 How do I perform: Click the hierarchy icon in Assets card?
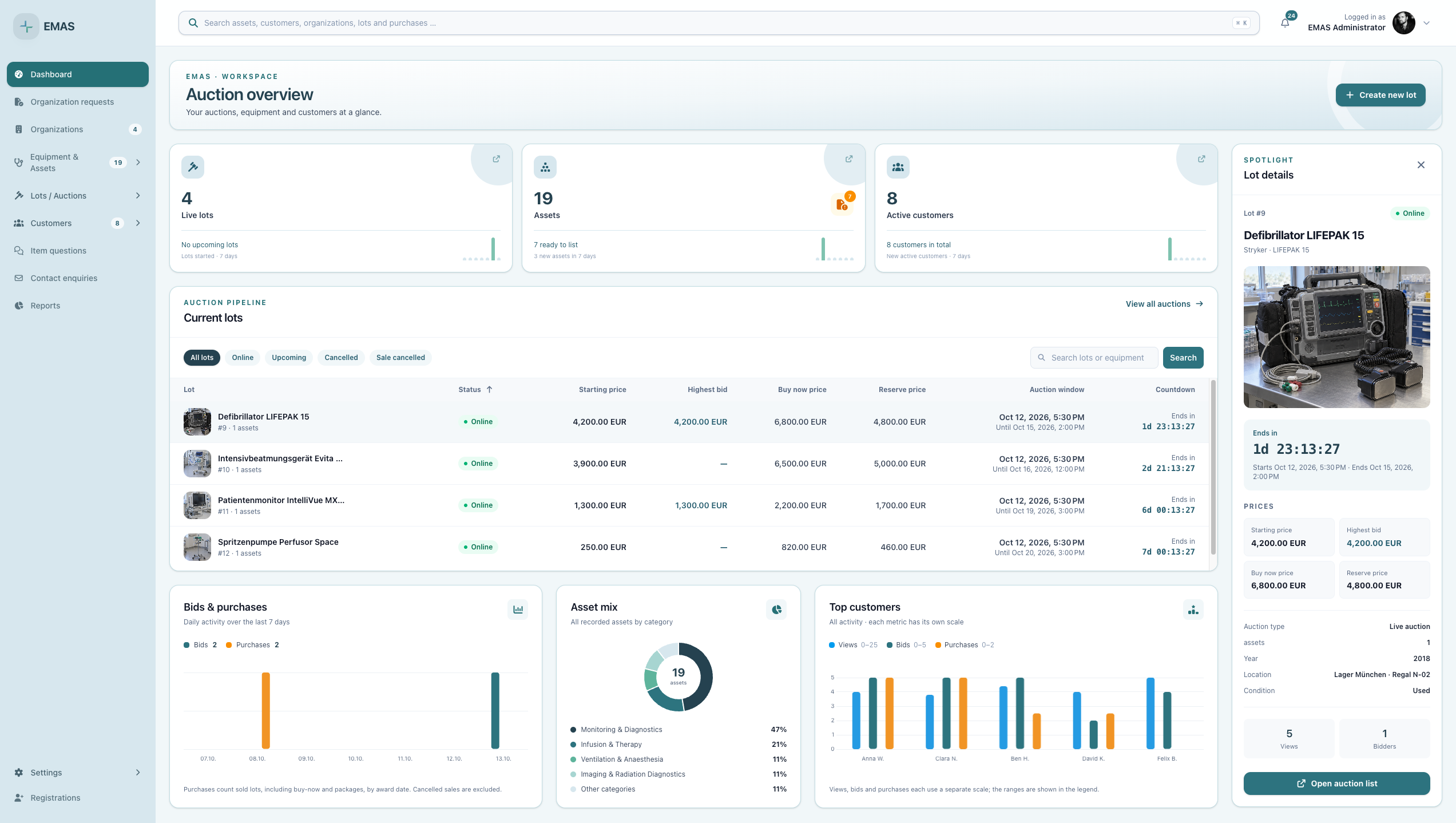tap(545, 167)
